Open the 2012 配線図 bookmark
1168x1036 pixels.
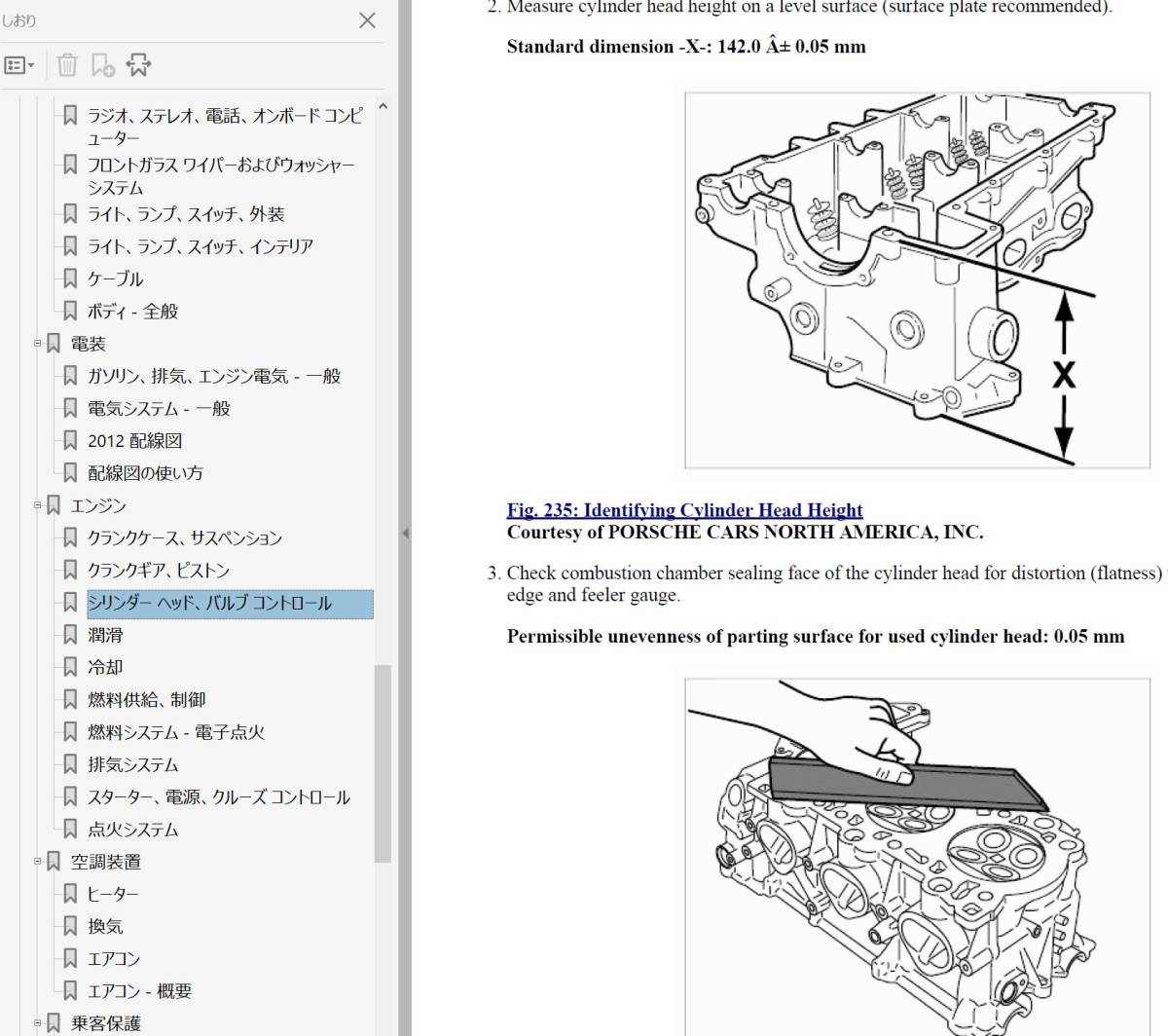pyautogui.click(x=135, y=441)
